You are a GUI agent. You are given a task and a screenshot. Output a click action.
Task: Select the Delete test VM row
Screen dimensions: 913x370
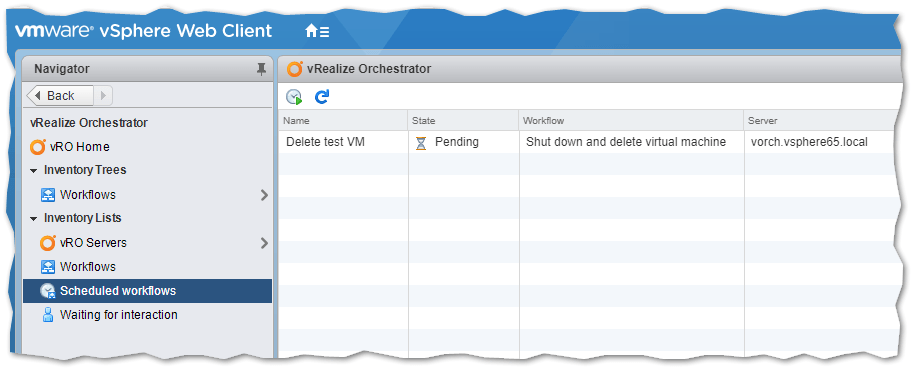[587, 142]
